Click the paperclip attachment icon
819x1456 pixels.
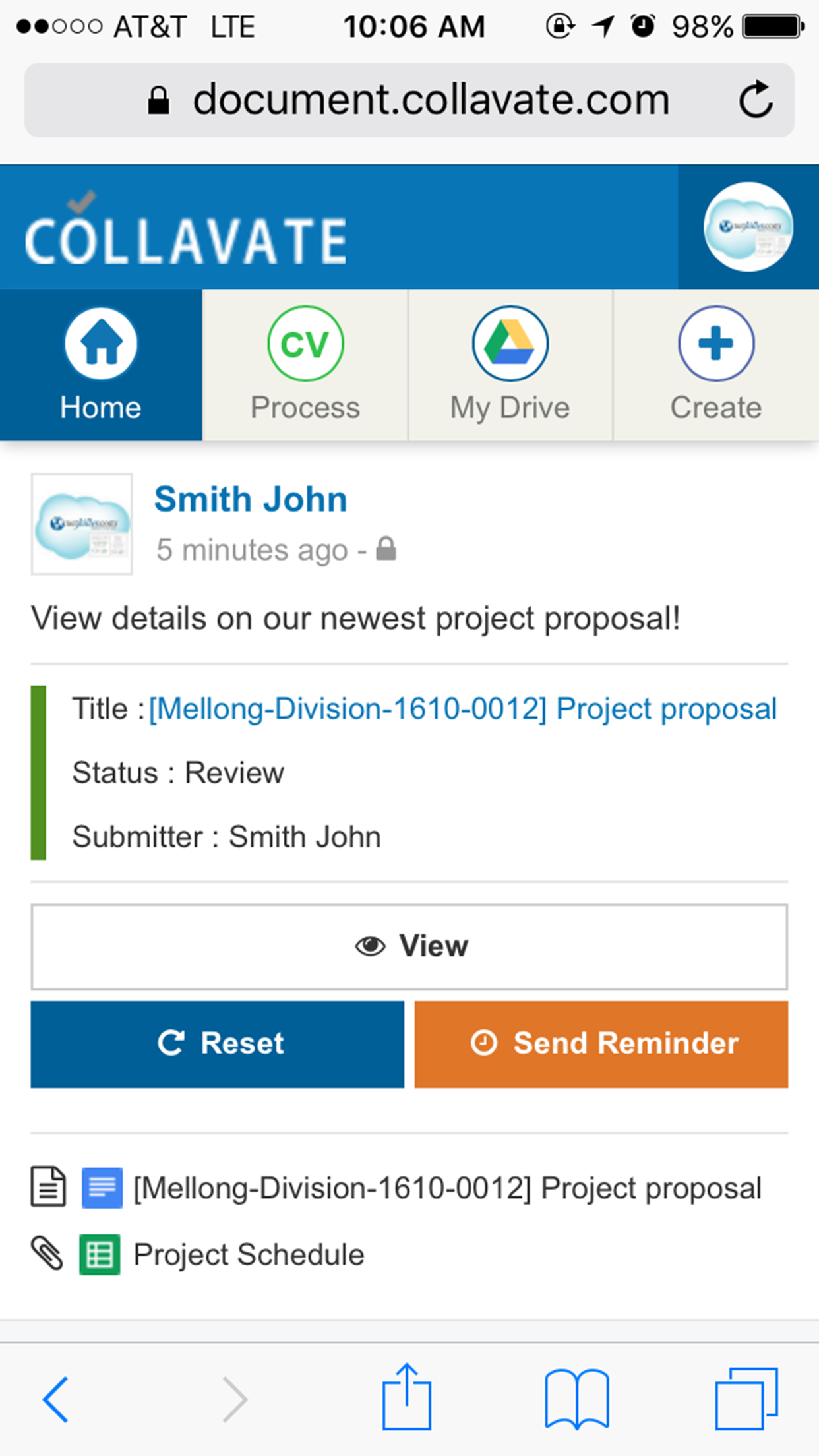coord(47,1254)
